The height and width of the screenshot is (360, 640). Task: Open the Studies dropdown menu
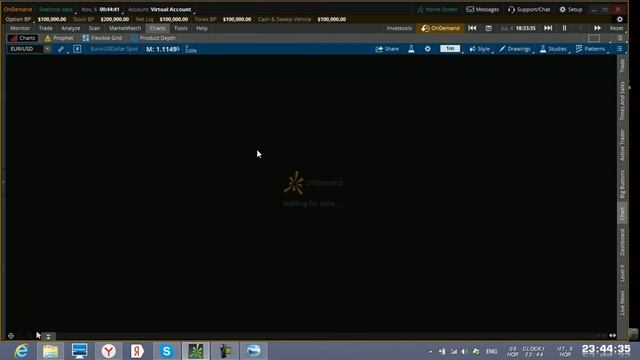(x=553, y=49)
